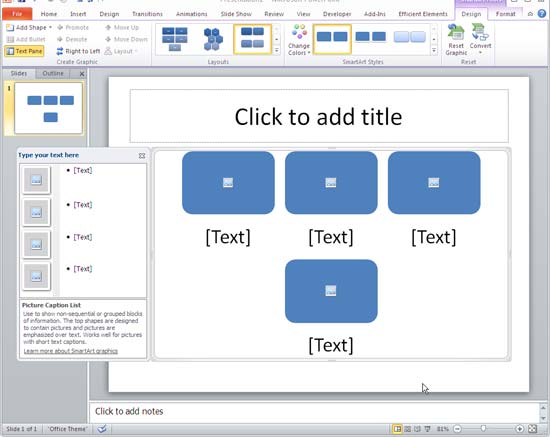The image size is (550, 437).
Task: Click the zoom out minus button
Action: click(x=457, y=429)
